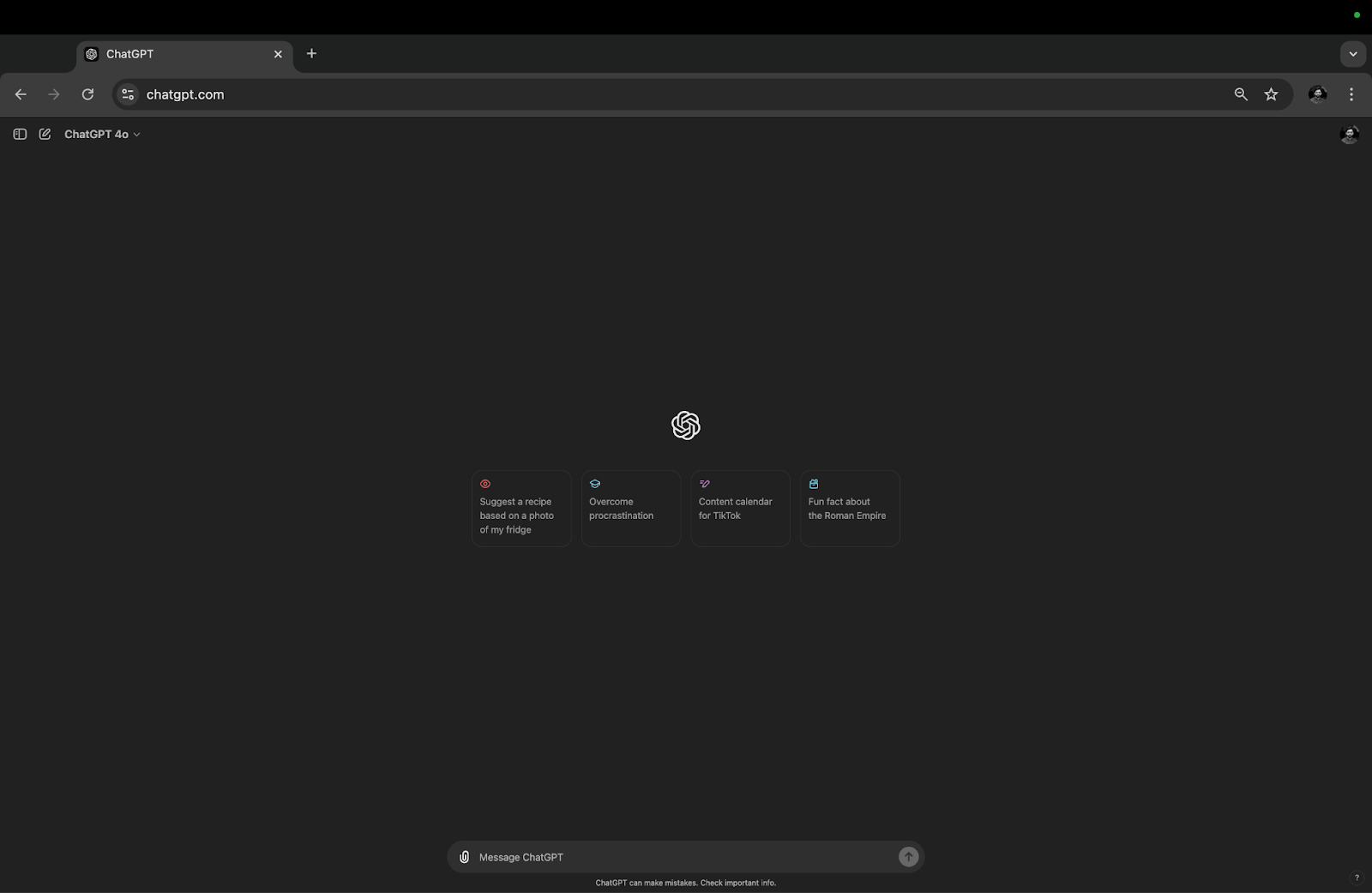The image size is (1372, 893).
Task: Click the browser forward arrow
Action: coord(54,94)
